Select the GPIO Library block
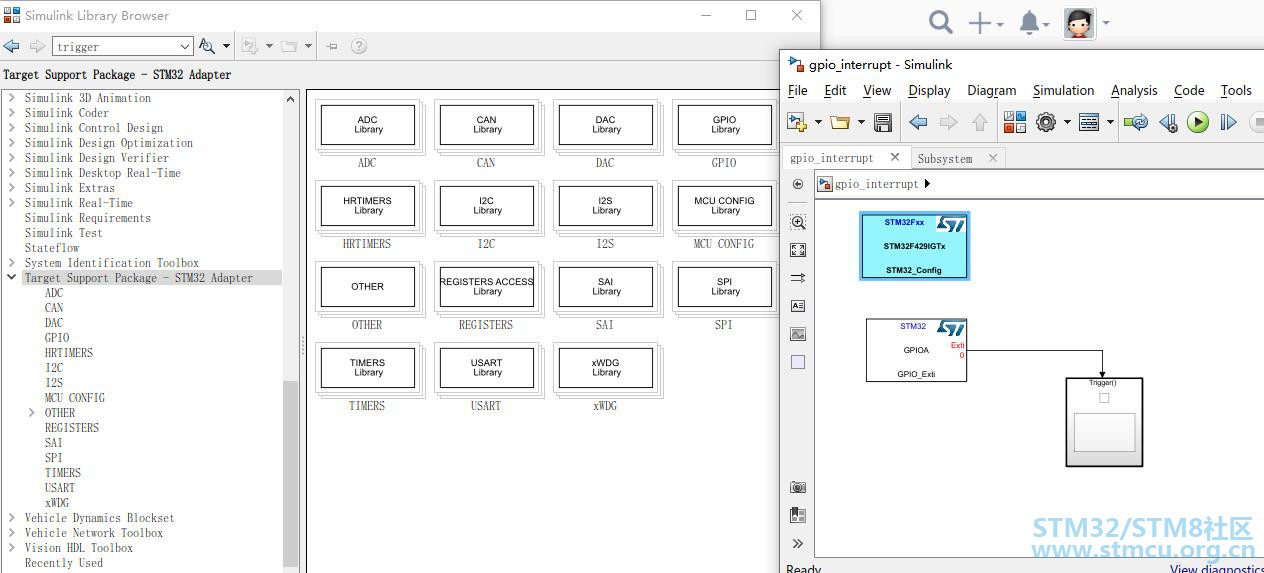 (x=724, y=125)
